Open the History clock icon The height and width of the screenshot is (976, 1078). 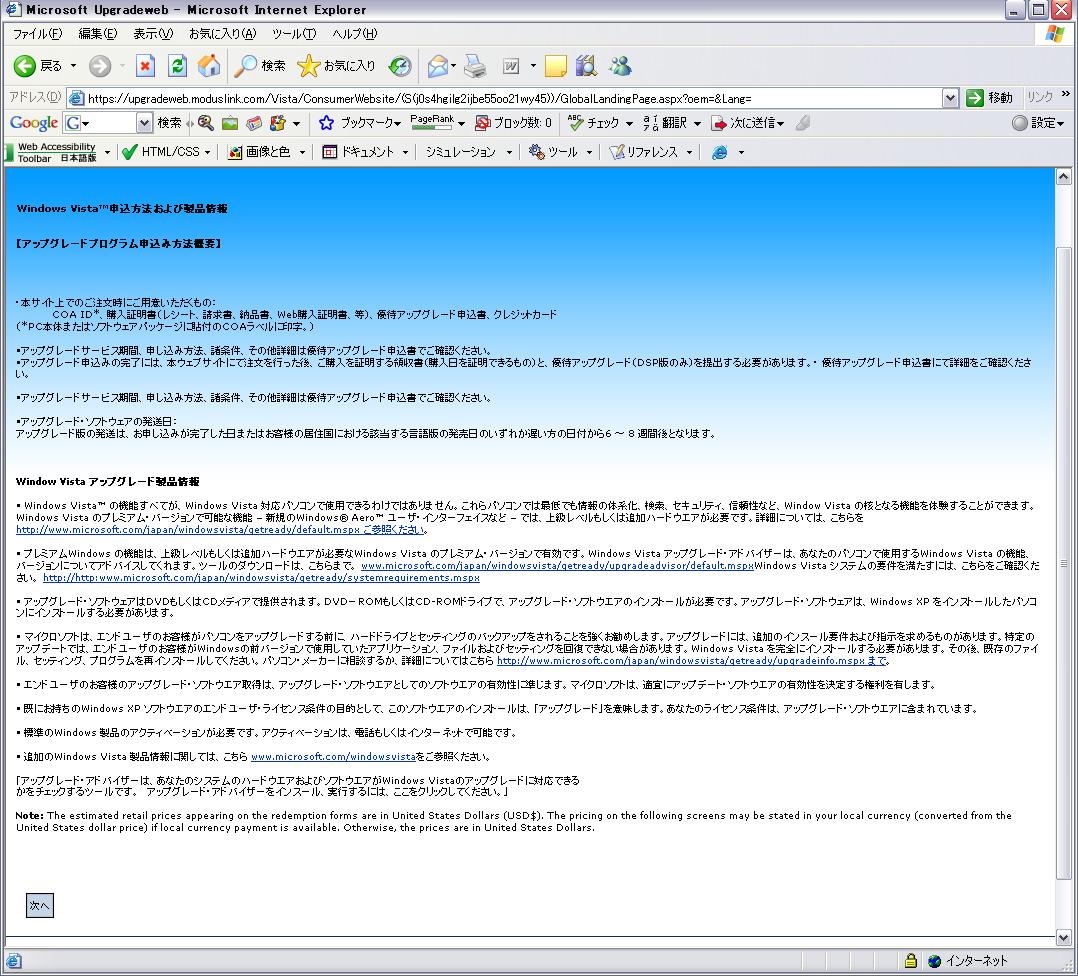(399, 66)
